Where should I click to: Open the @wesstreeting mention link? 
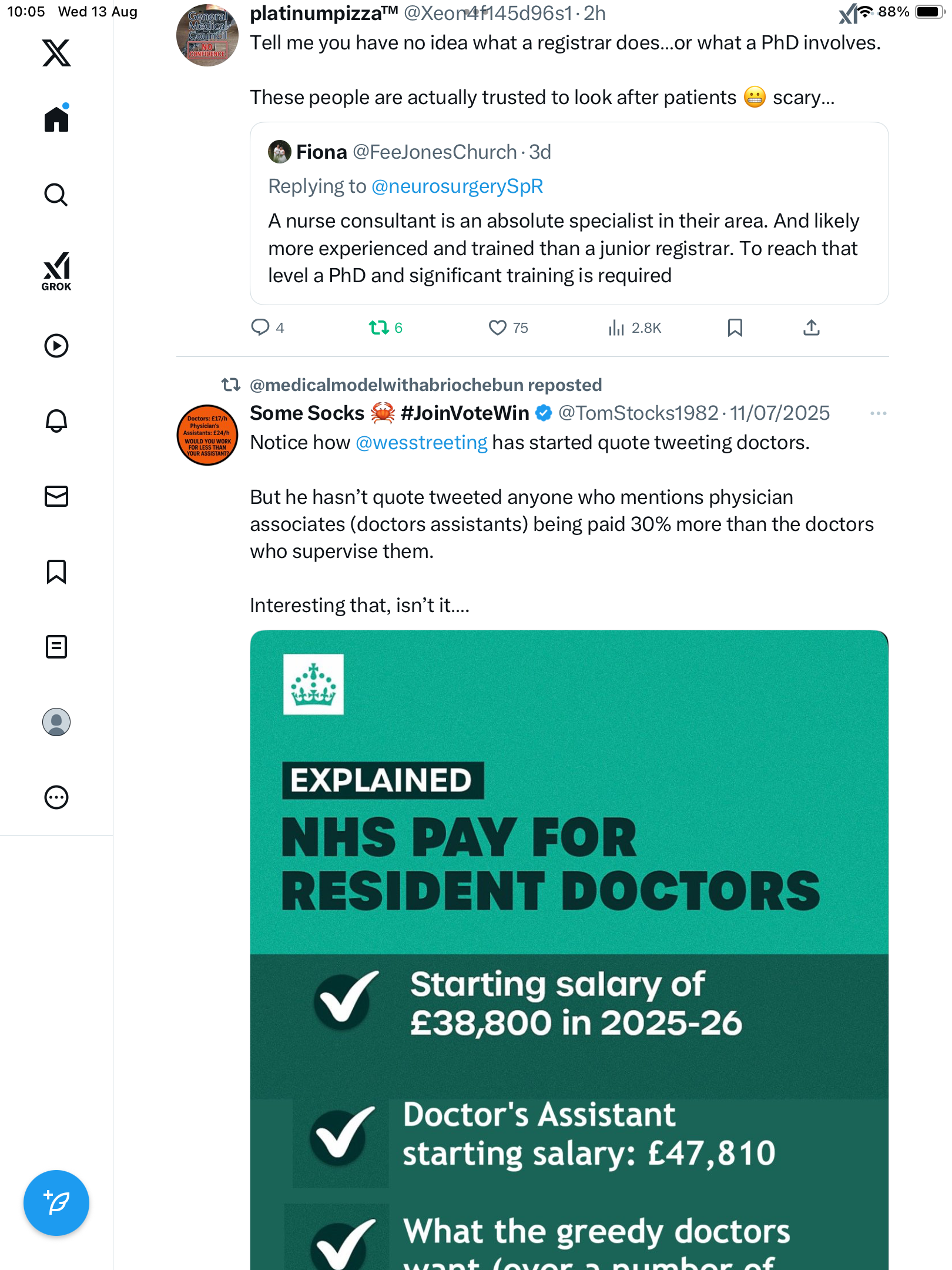(x=421, y=443)
